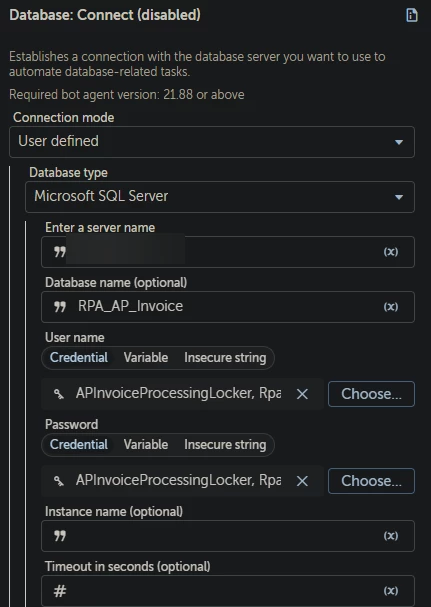Image resolution: width=431 pixels, height=607 pixels.
Task: Insert variable in Instance name field
Action: (391, 536)
